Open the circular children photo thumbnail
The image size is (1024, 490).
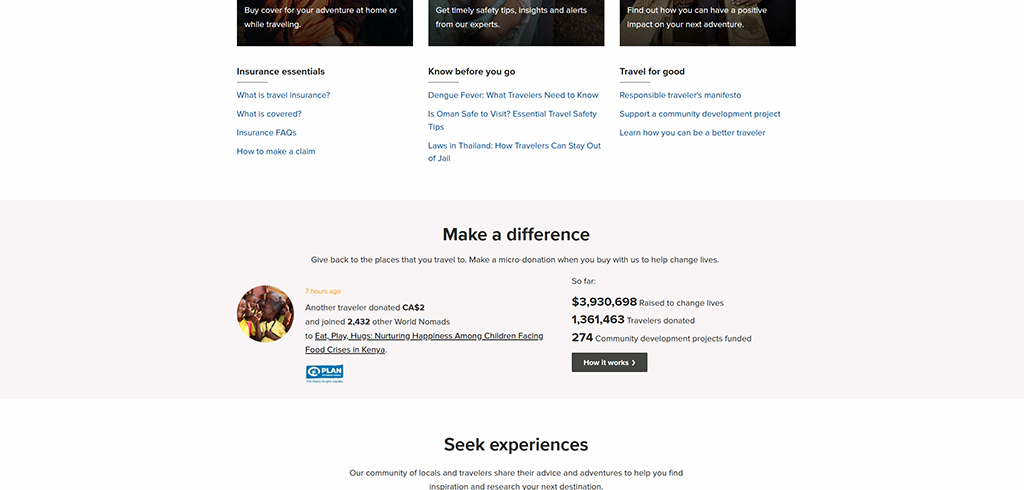265,314
